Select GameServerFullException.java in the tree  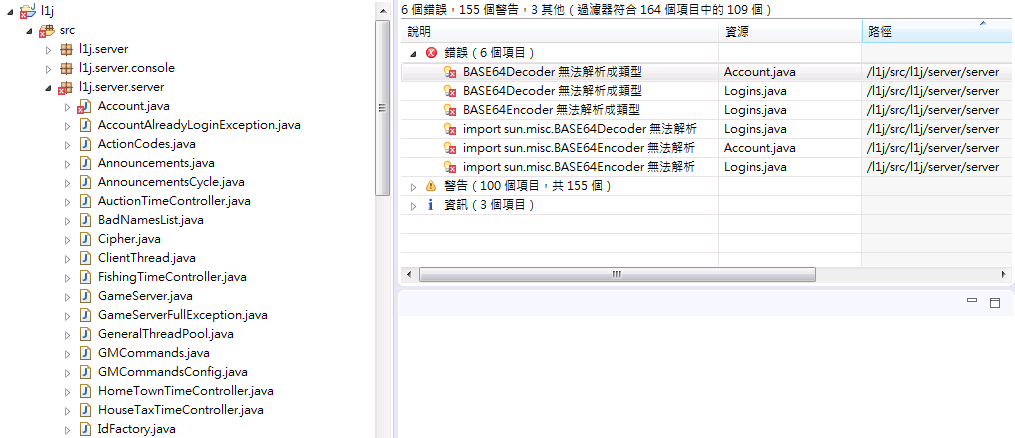pos(183,315)
